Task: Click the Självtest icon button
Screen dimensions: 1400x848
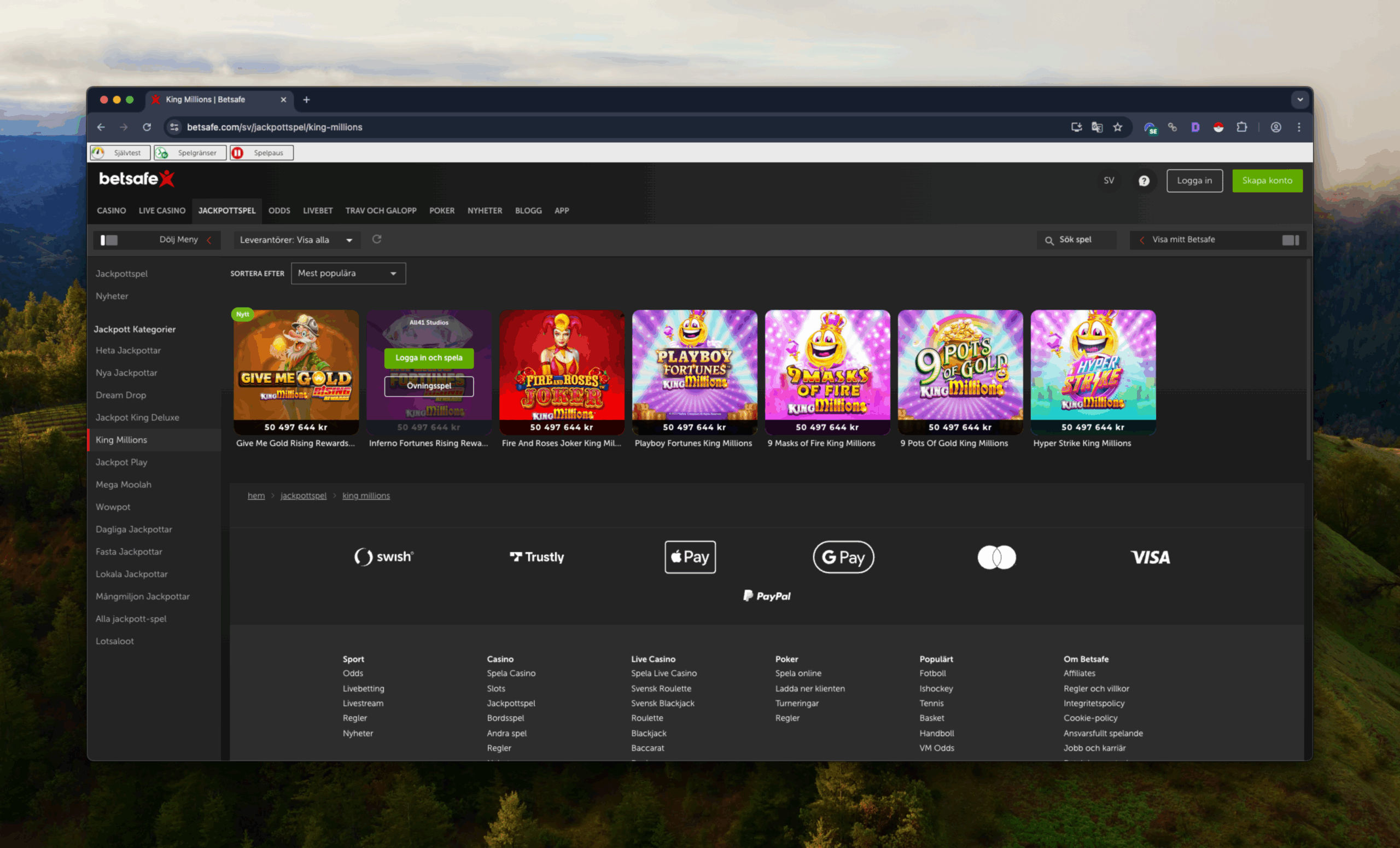Action: [120, 153]
